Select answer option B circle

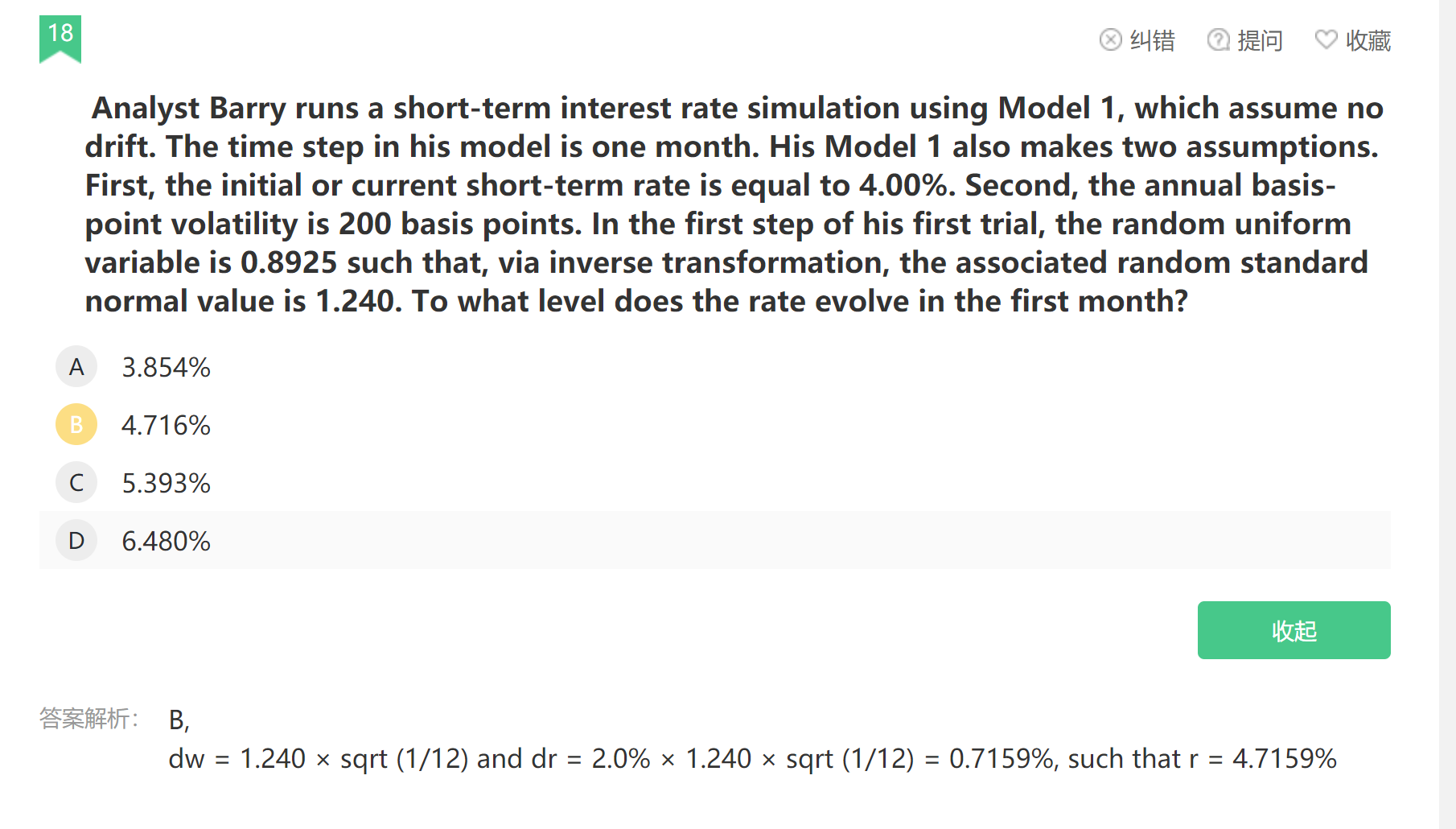76,425
